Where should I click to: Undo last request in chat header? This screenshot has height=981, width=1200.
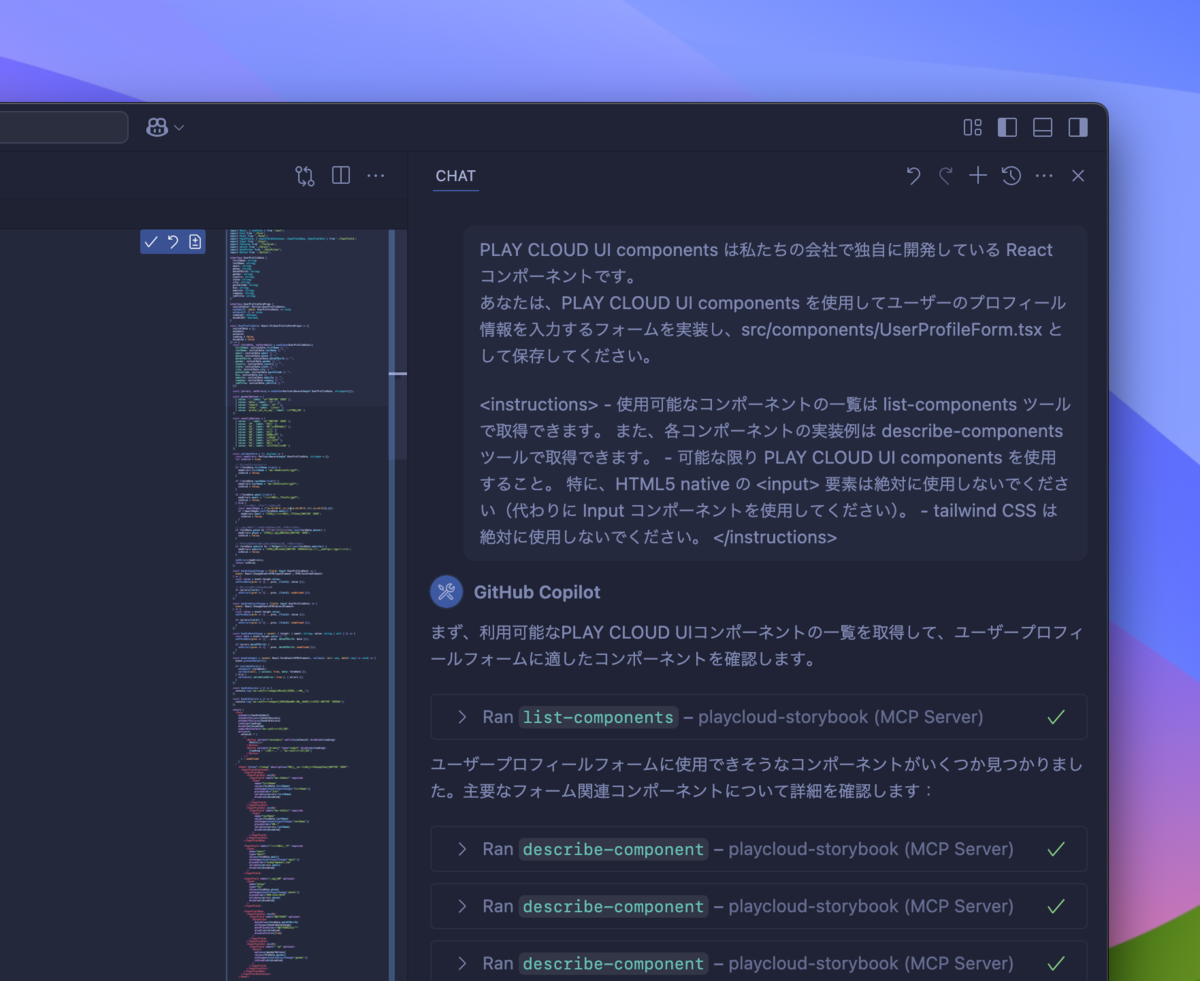(913, 176)
